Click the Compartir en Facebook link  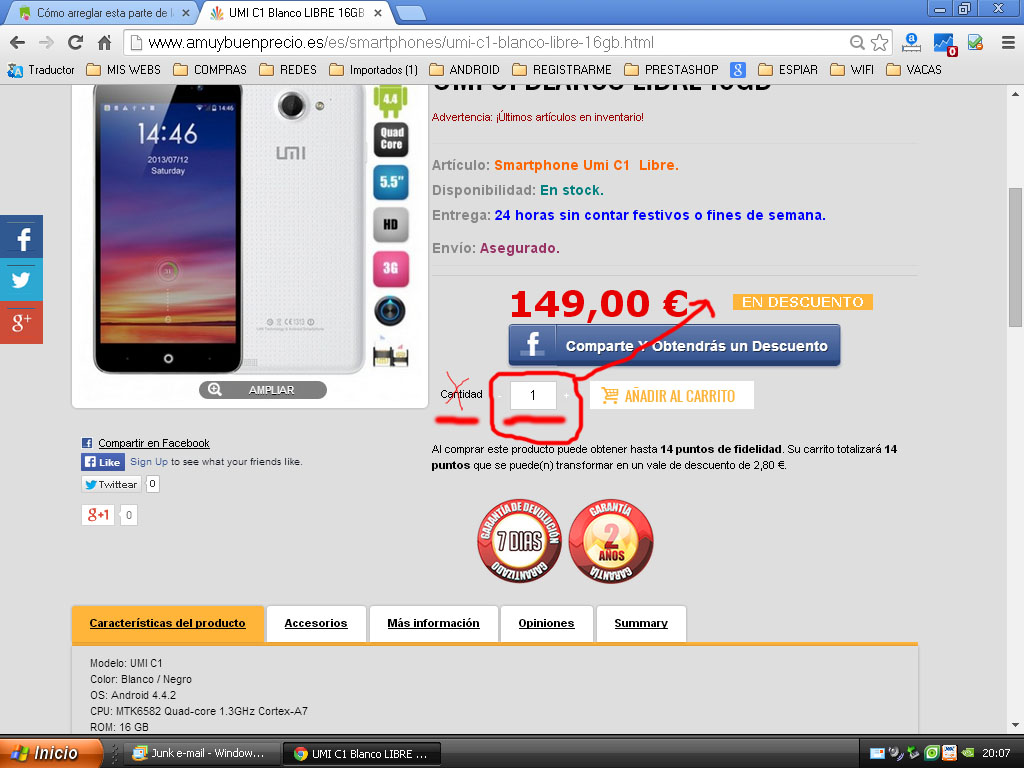coord(153,443)
